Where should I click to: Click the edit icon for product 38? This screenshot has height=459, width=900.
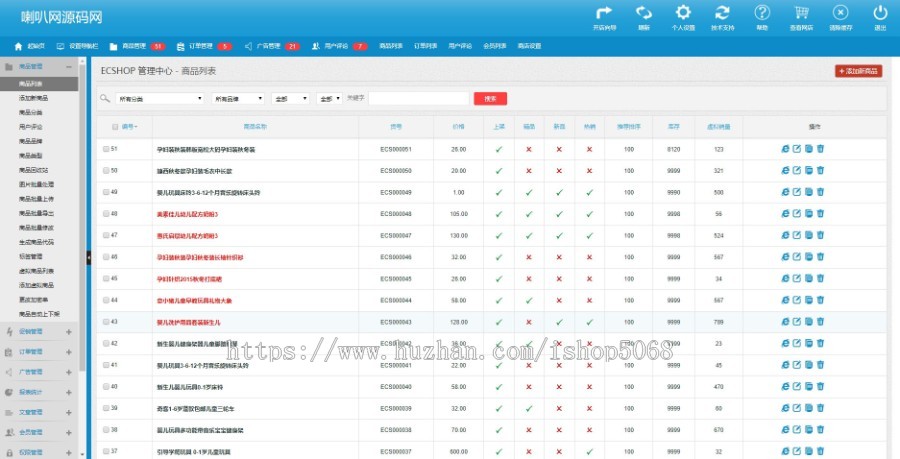pyautogui.click(x=797, y=430)
